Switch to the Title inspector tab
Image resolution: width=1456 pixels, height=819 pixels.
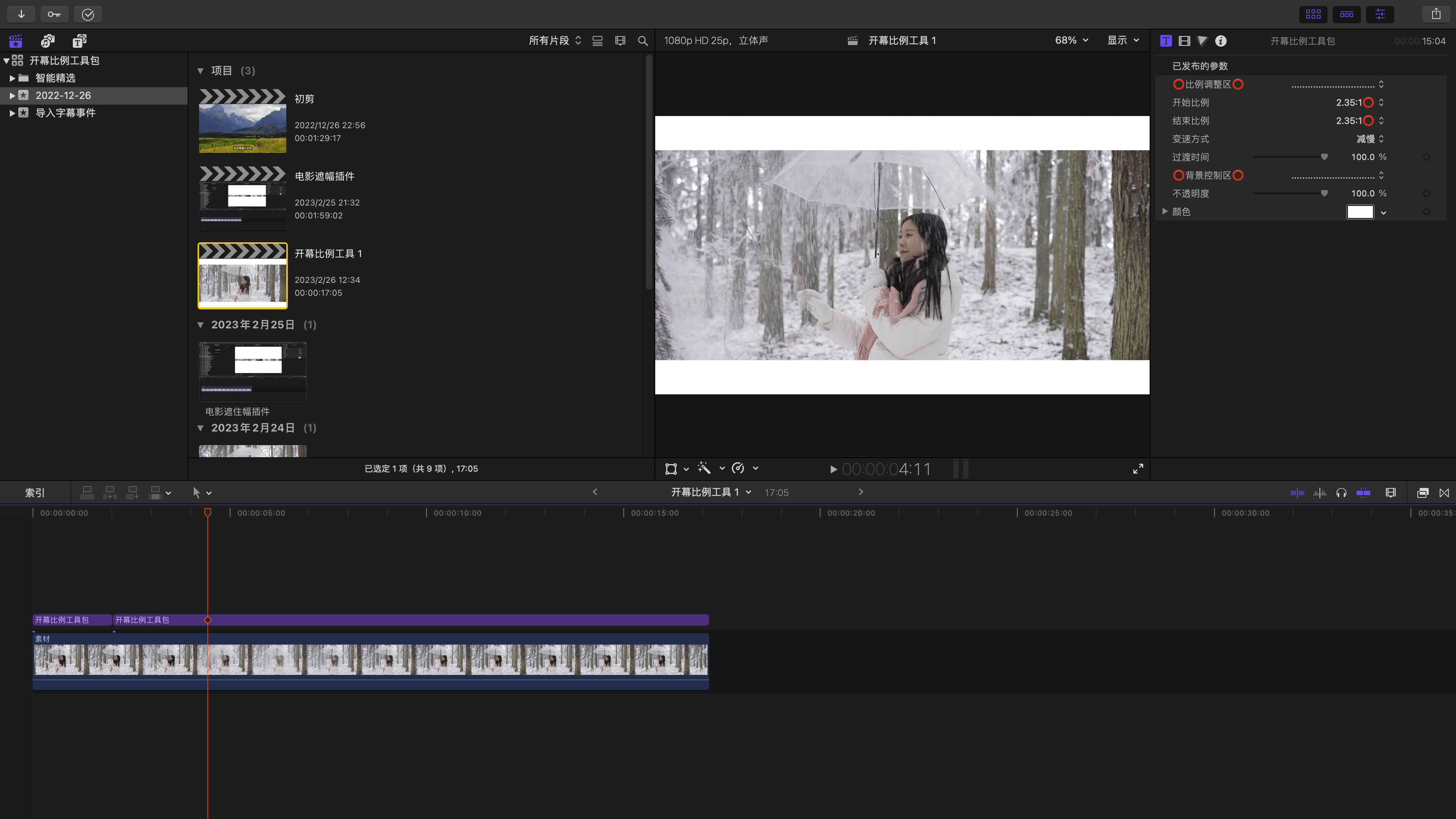1166,41
